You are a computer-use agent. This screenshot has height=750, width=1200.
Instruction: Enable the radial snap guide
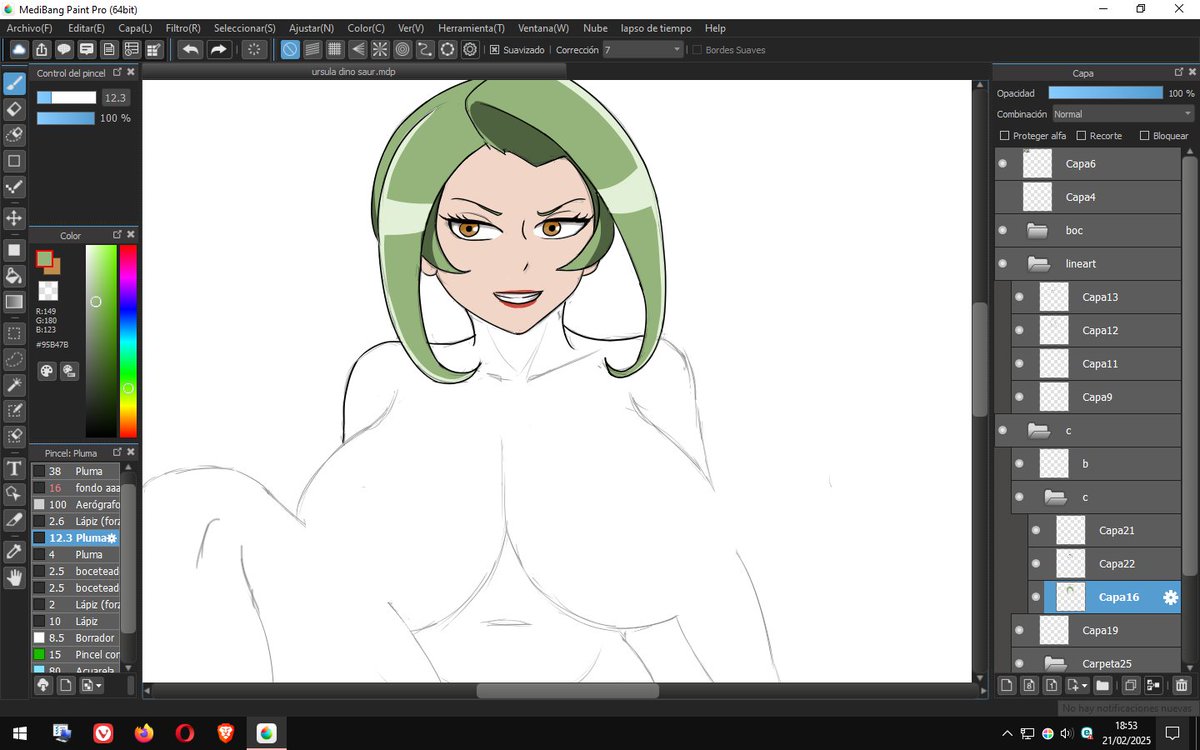pyautogui.click(x=380, y=49)
